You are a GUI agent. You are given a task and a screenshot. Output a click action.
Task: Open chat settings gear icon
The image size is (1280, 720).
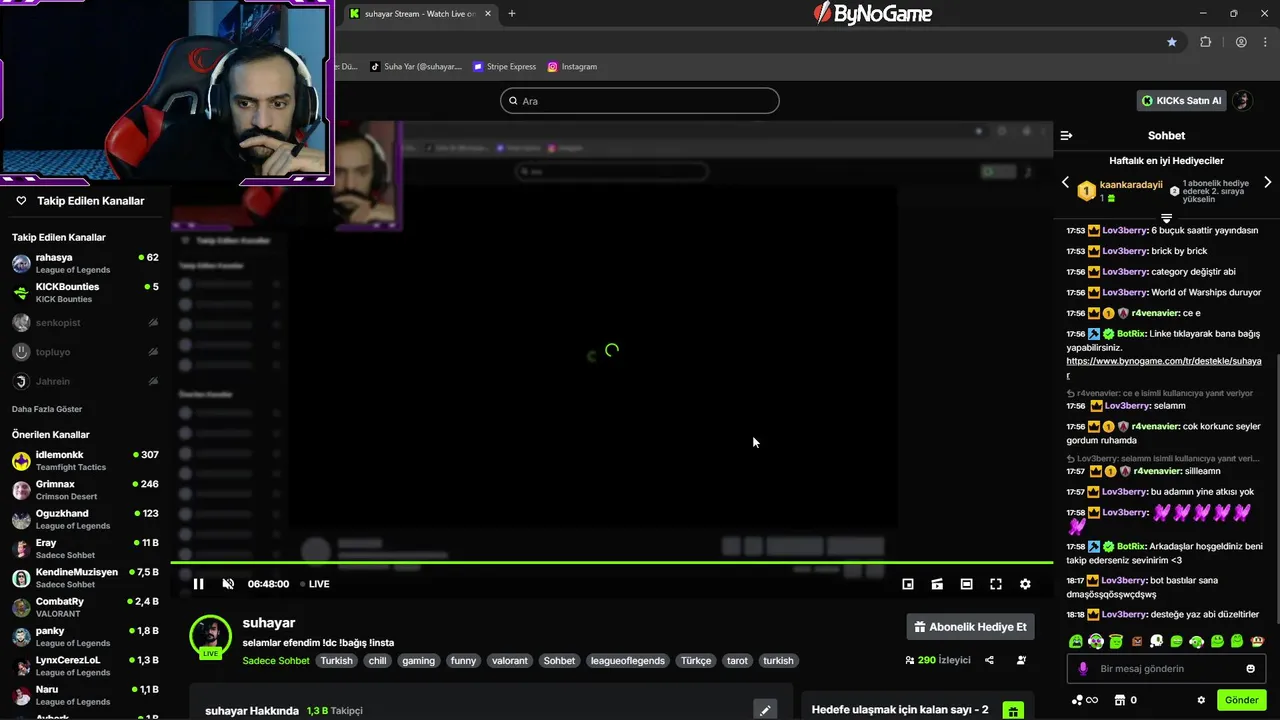[x=1201, y=700]
